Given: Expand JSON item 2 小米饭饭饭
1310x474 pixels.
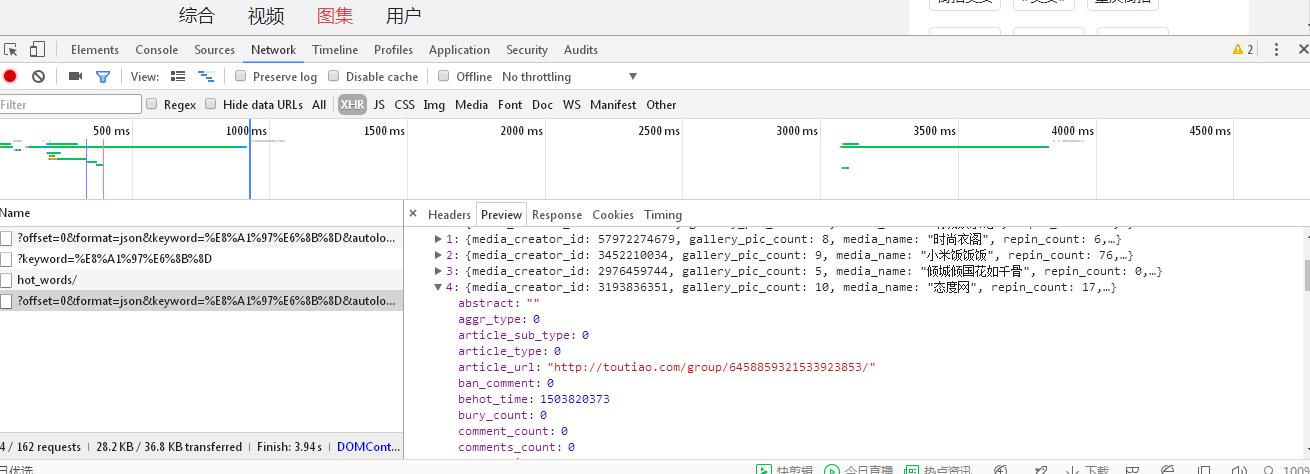Looking at the screenshot, I should click(x=438, y=255).
